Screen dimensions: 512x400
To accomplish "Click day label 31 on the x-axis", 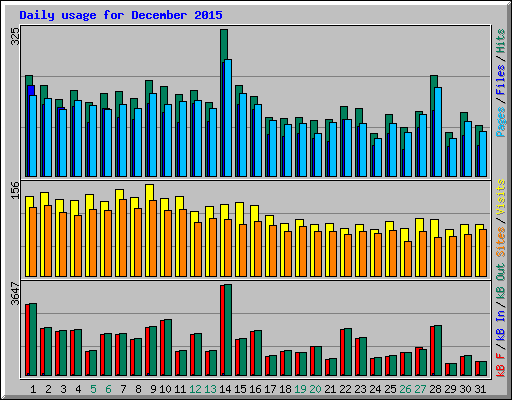I will 480,389.
